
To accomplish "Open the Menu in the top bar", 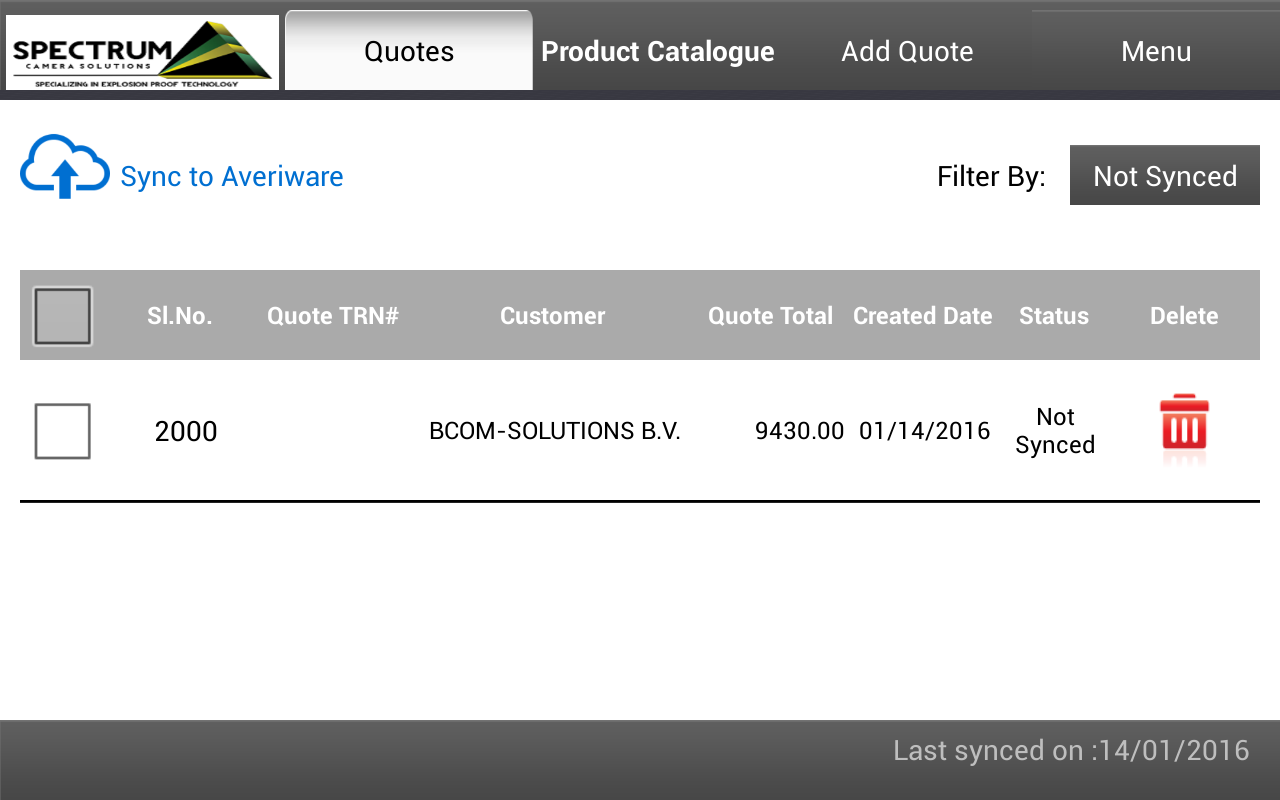I will (x=1156, y=51).
